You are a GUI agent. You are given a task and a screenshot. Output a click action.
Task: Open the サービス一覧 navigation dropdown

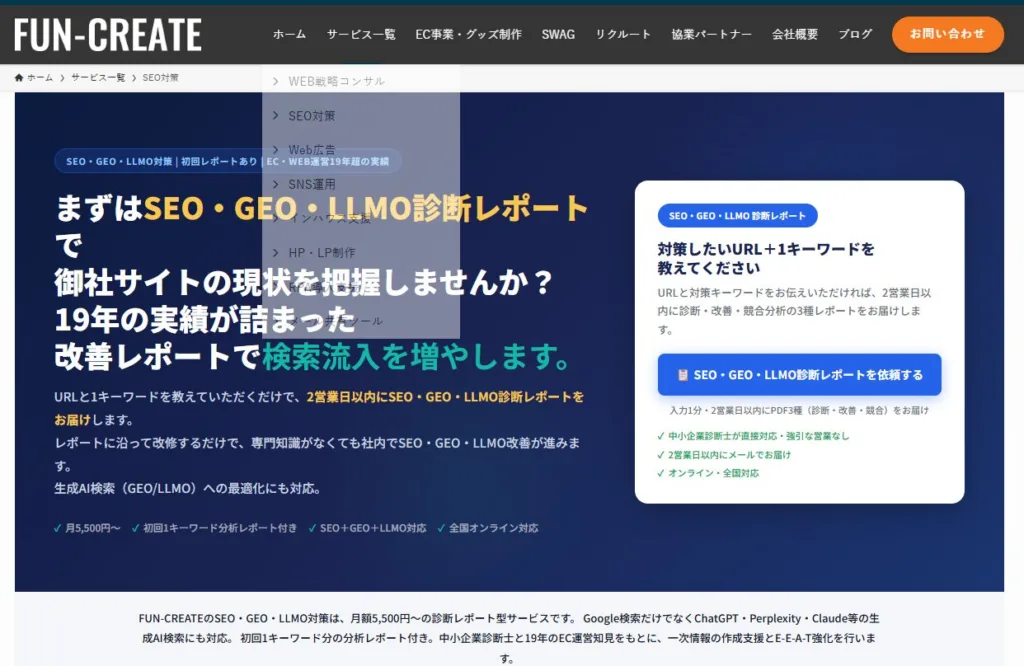361,34
